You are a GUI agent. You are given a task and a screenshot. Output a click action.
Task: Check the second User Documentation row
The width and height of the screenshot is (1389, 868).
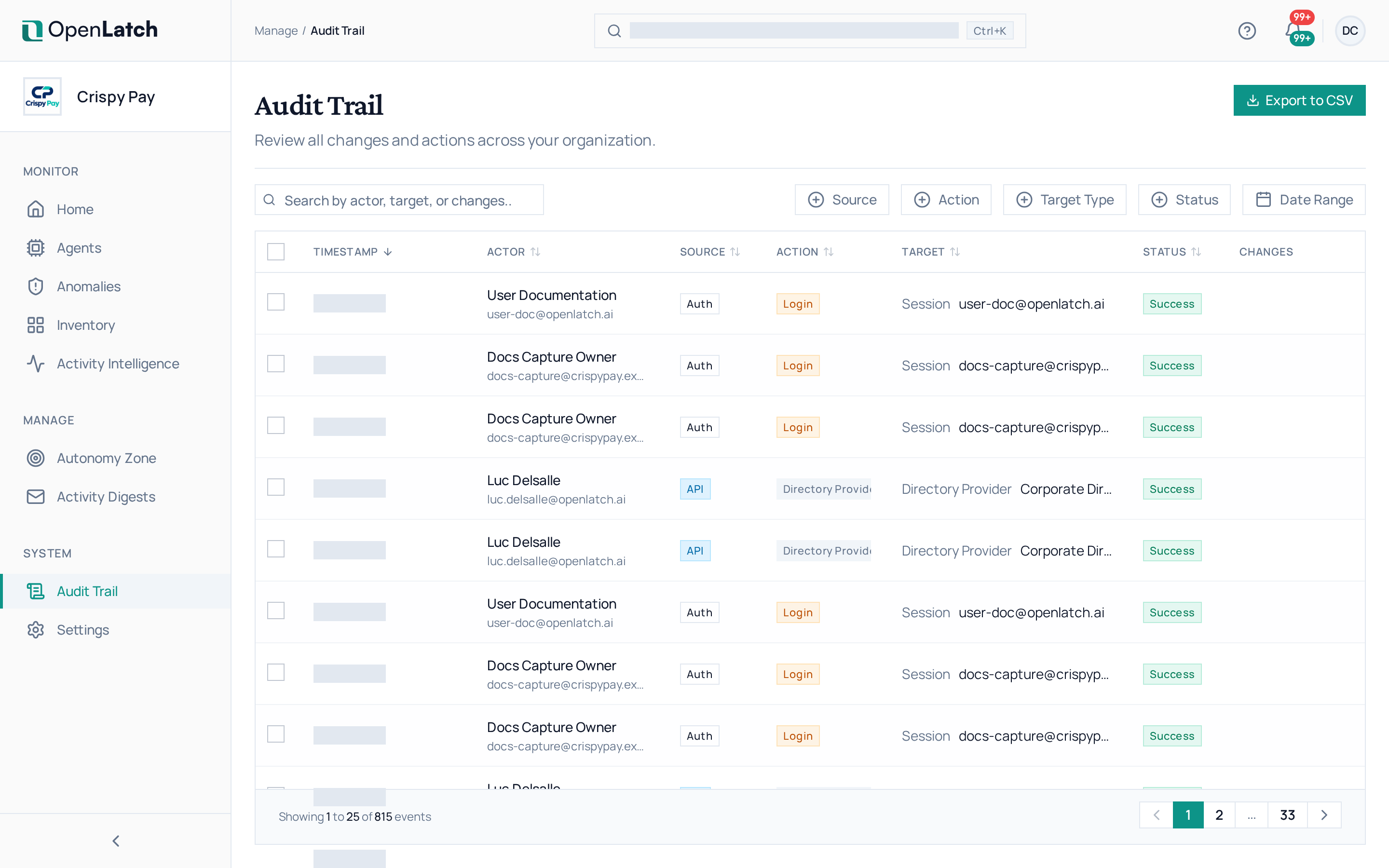(x=275, y=610)
